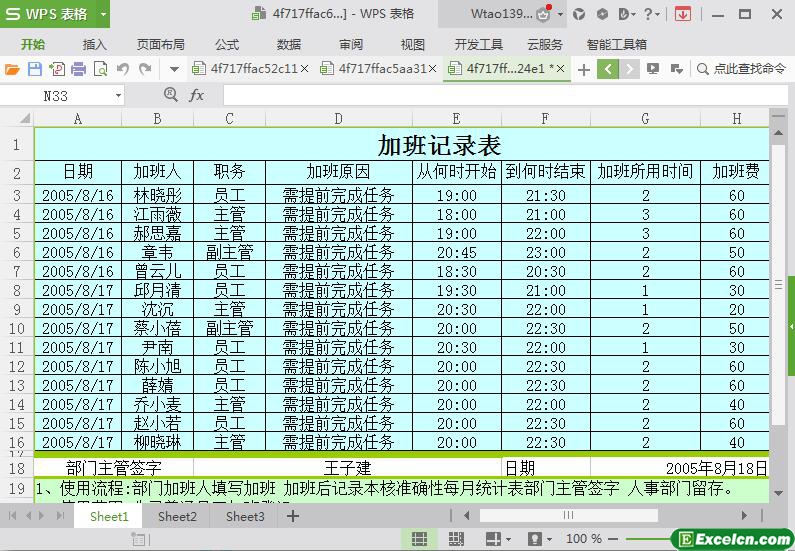Open the Name Box dropdown arrow
Viewport: 795px width, 551px height.
(x=118, y=95)
